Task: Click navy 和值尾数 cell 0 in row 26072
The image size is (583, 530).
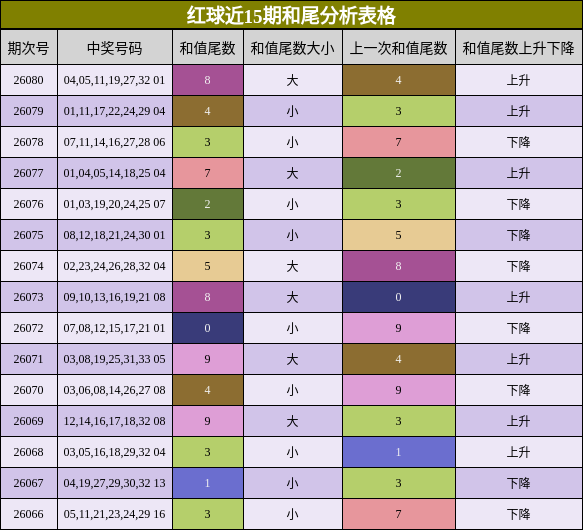Action: click(x=208, y=328)
